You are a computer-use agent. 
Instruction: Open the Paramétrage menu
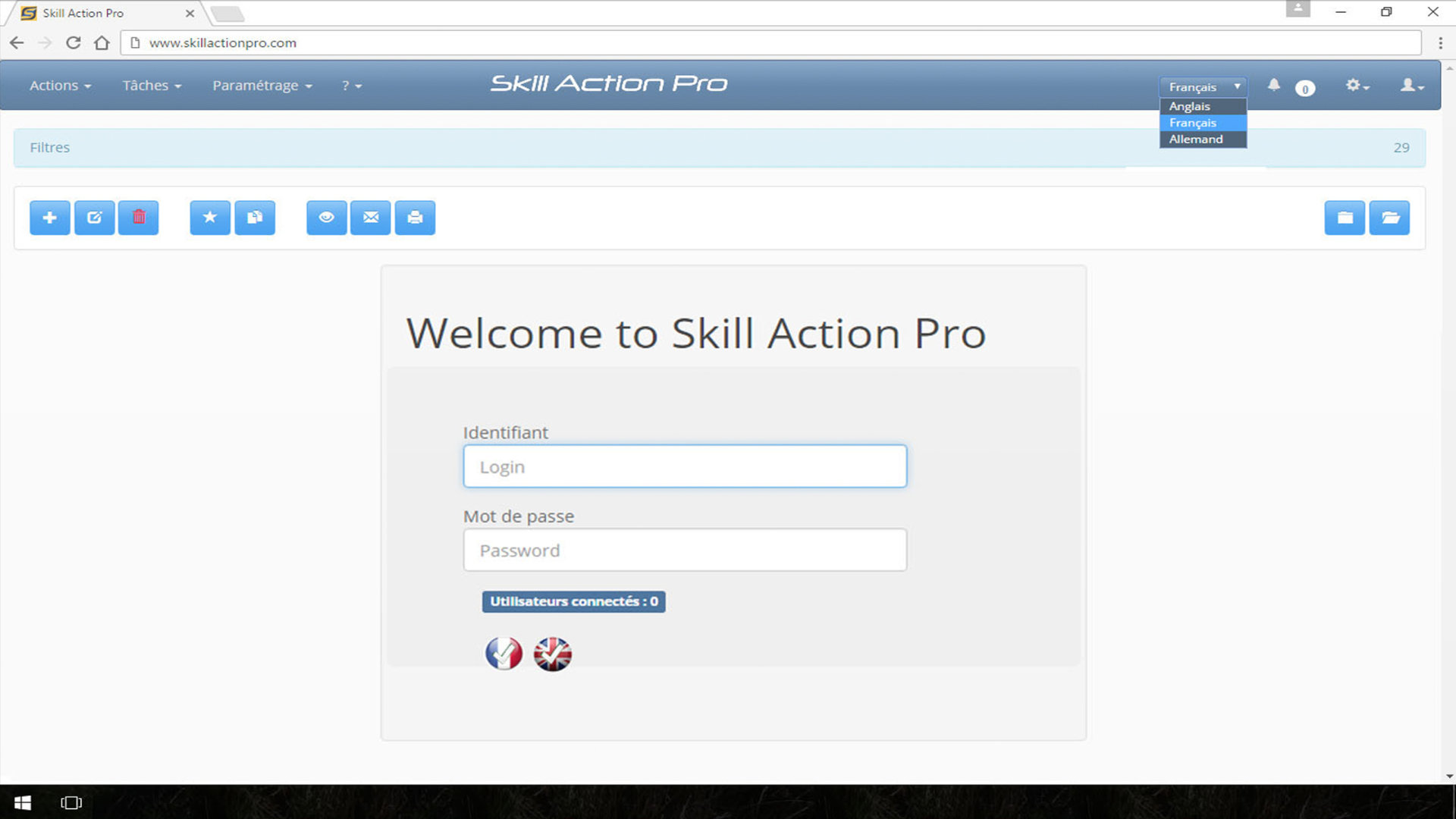point(262,86)
